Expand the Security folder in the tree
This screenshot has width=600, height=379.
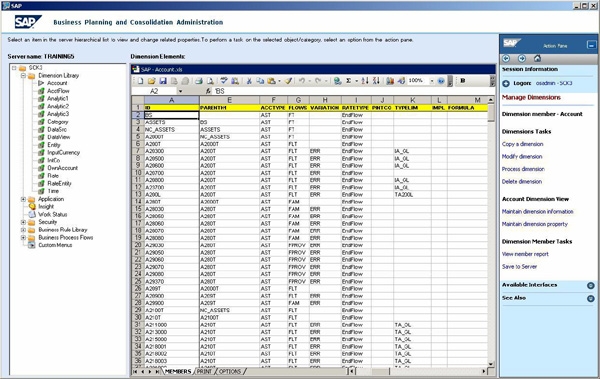[x=23, y=222]
